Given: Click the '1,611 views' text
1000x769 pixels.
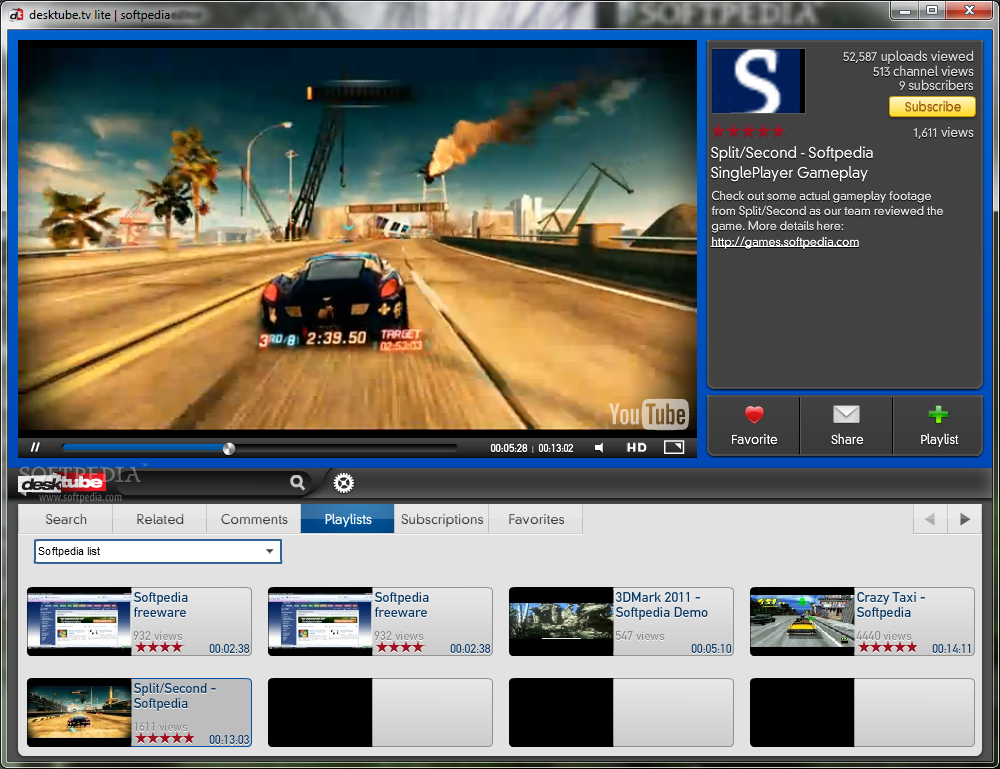Looking at the screenshot, I should pyautogui.click(x=943, y=133).
